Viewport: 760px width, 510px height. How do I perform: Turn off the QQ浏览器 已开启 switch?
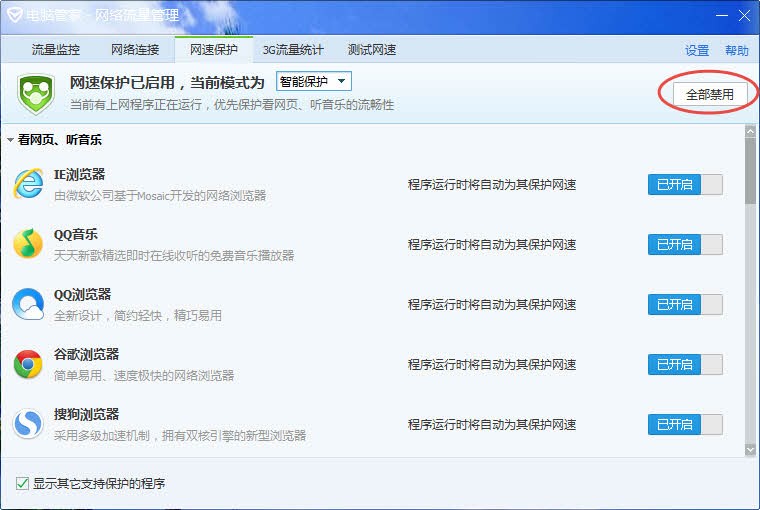pyautogui.click(x=685, y=304)
